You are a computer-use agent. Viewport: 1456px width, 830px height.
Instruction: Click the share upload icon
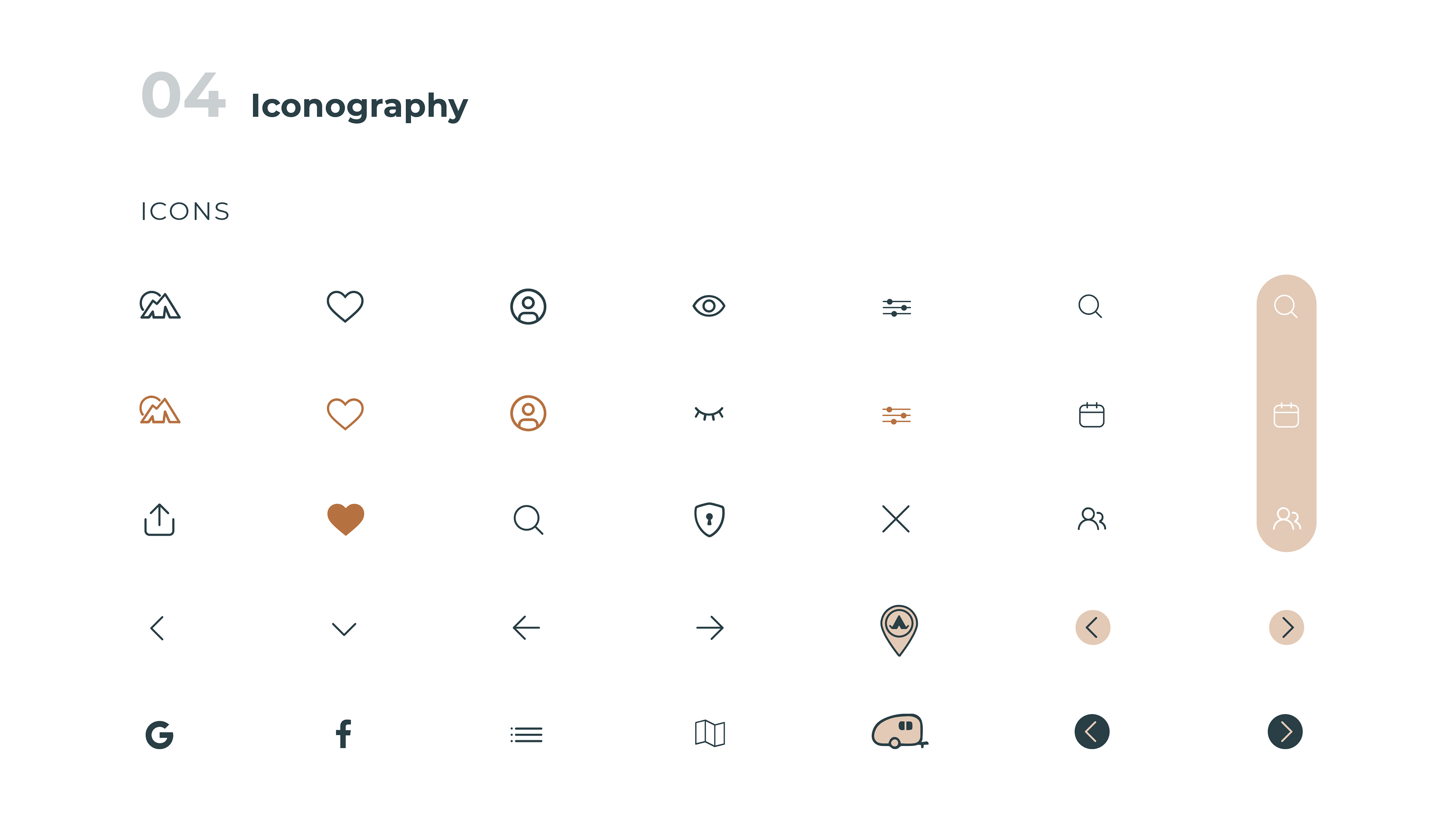tap(160, 519)
